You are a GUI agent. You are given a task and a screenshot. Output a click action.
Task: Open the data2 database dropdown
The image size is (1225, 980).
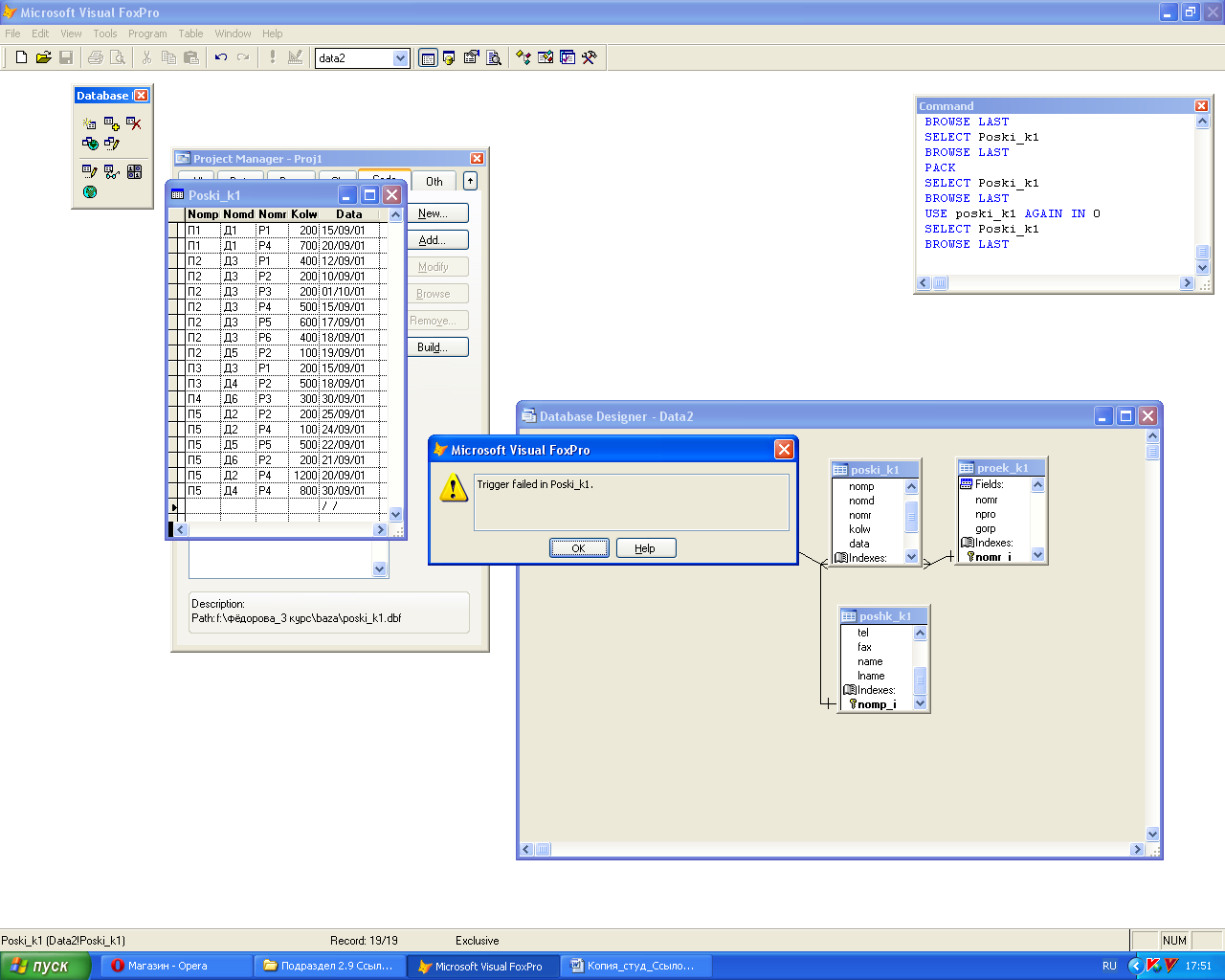(x=400, y=58)
